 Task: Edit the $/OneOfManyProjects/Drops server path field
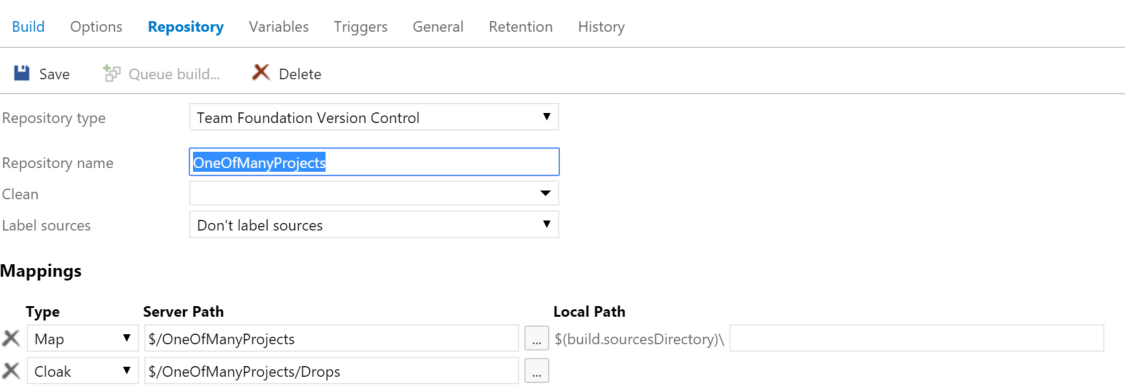(x=331, y=371)
